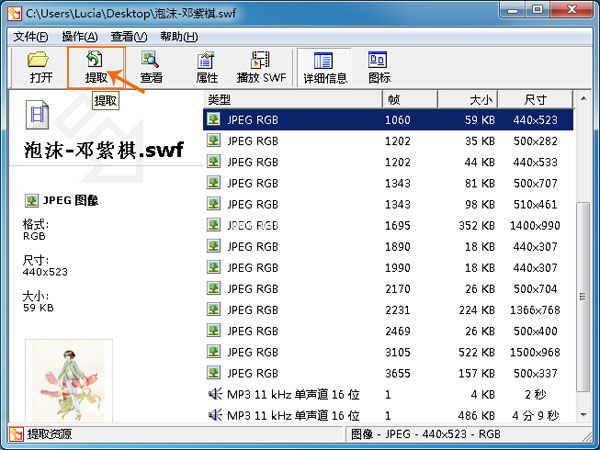This screenshot has height=450, width=600.
Task: Open 属性 properties from the toolbar
Action: [206, 67]
